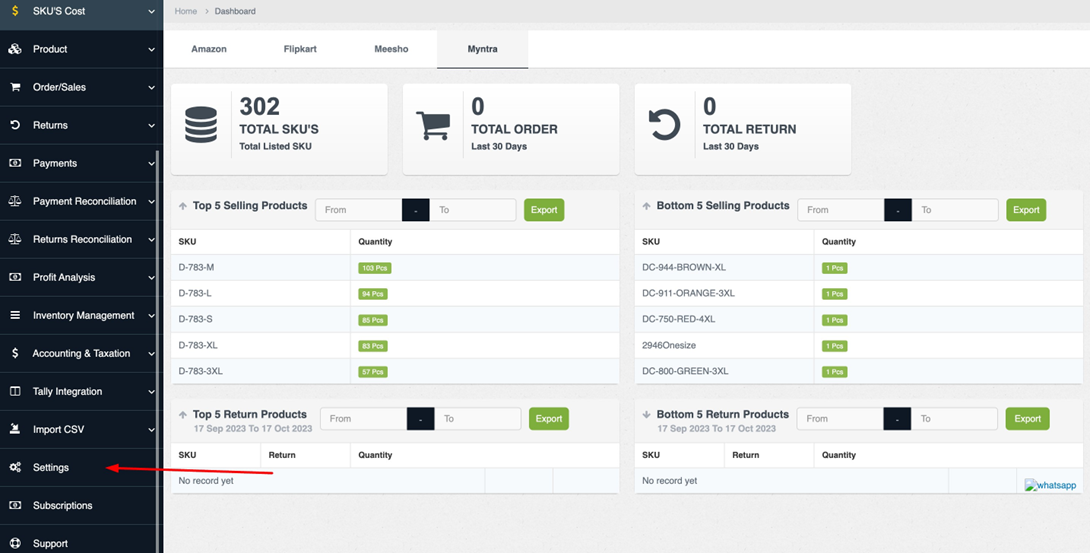Select the Myntra tab
The width and height of the screenshot is (1090, 553).
(x=482, y=49)
